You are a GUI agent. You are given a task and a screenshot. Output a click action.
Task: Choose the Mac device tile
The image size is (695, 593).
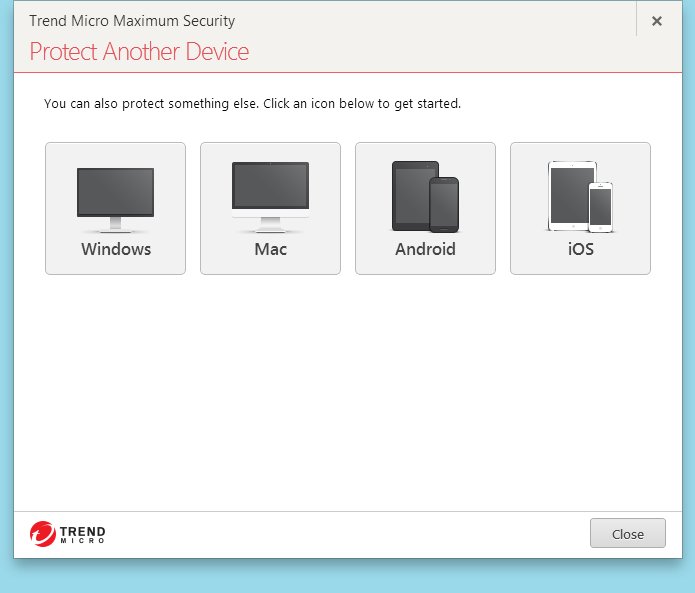(x=270, y=208)
